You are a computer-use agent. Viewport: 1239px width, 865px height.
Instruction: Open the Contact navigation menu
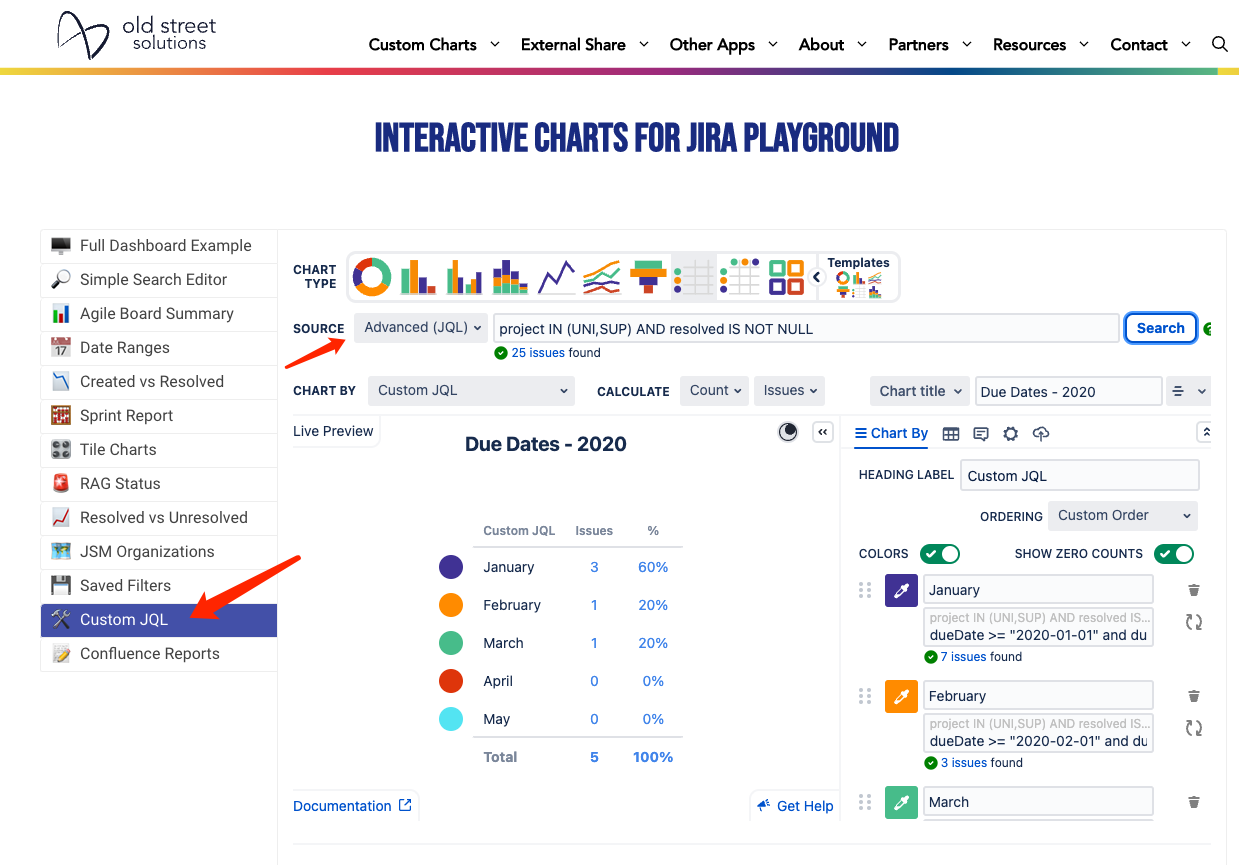tap(1151, 44)
